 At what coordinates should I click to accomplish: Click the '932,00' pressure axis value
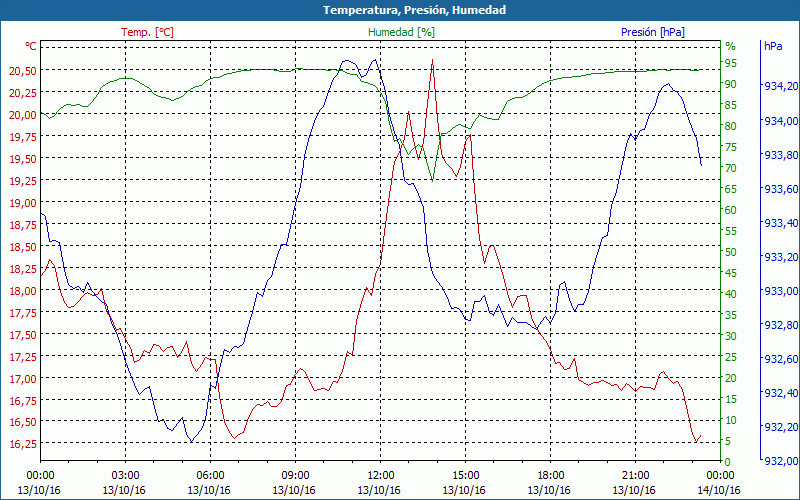[781, 461]
